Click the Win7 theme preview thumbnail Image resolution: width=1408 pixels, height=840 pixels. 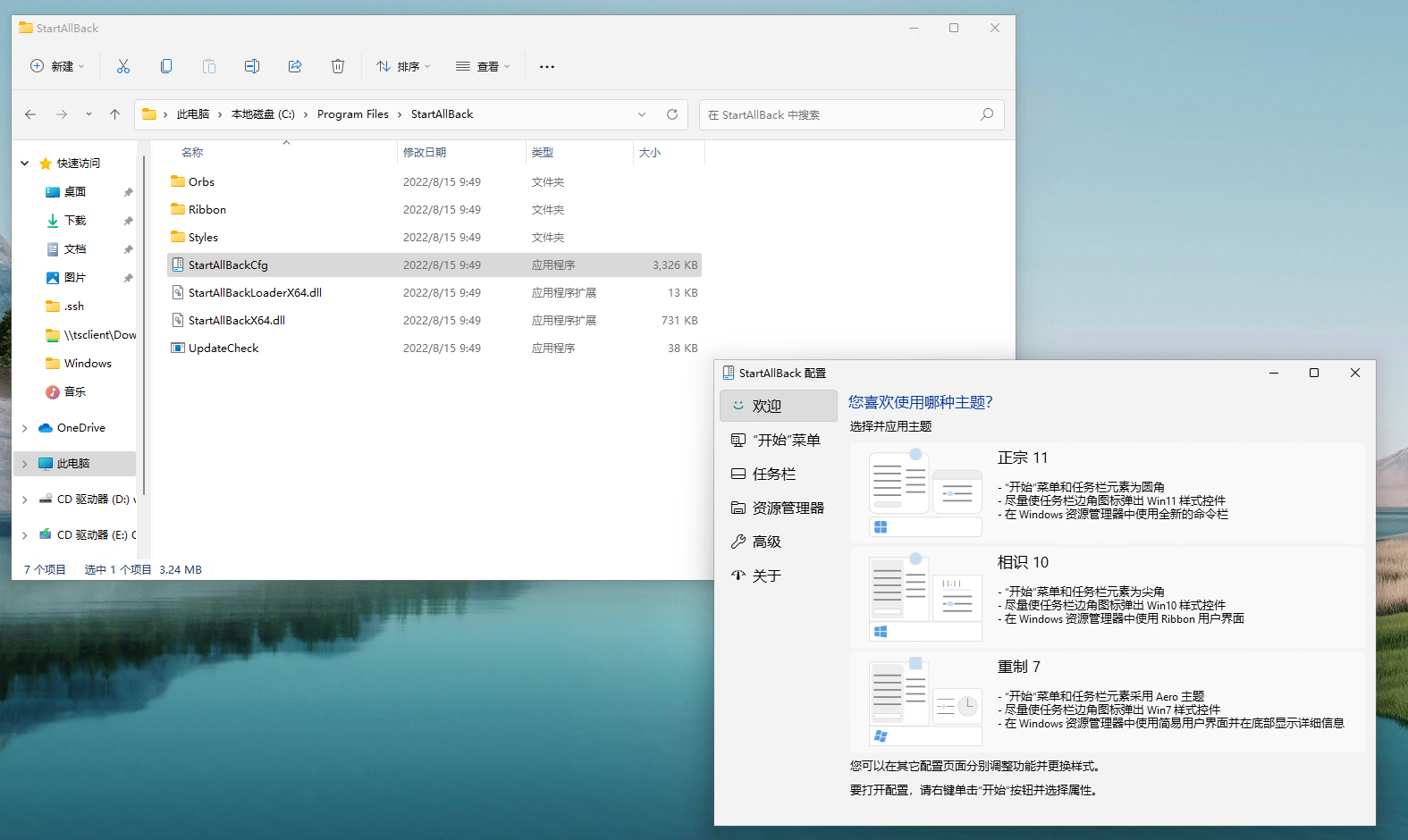pos(925,702)
